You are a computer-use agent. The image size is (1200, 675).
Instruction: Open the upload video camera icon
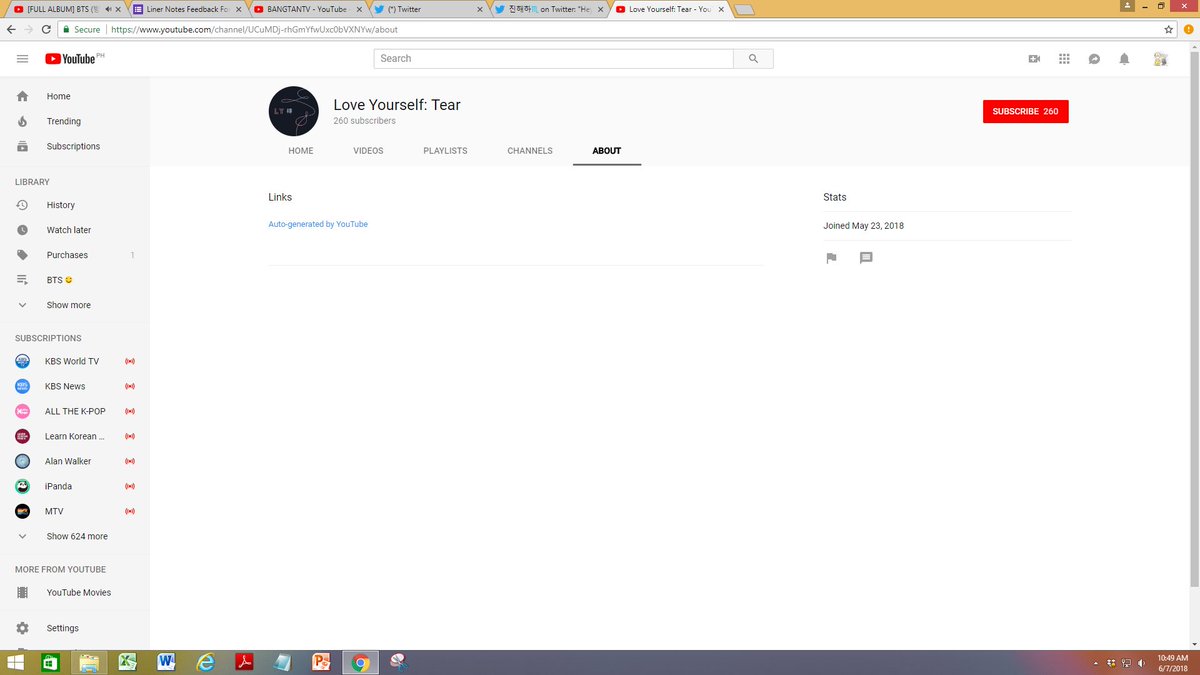(x=1034, y=59)
